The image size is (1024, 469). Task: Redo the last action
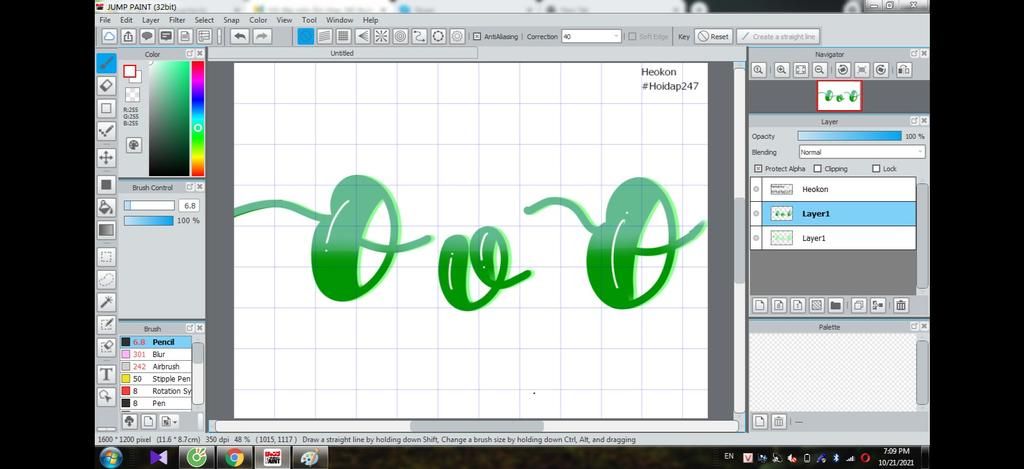(262, 37)
